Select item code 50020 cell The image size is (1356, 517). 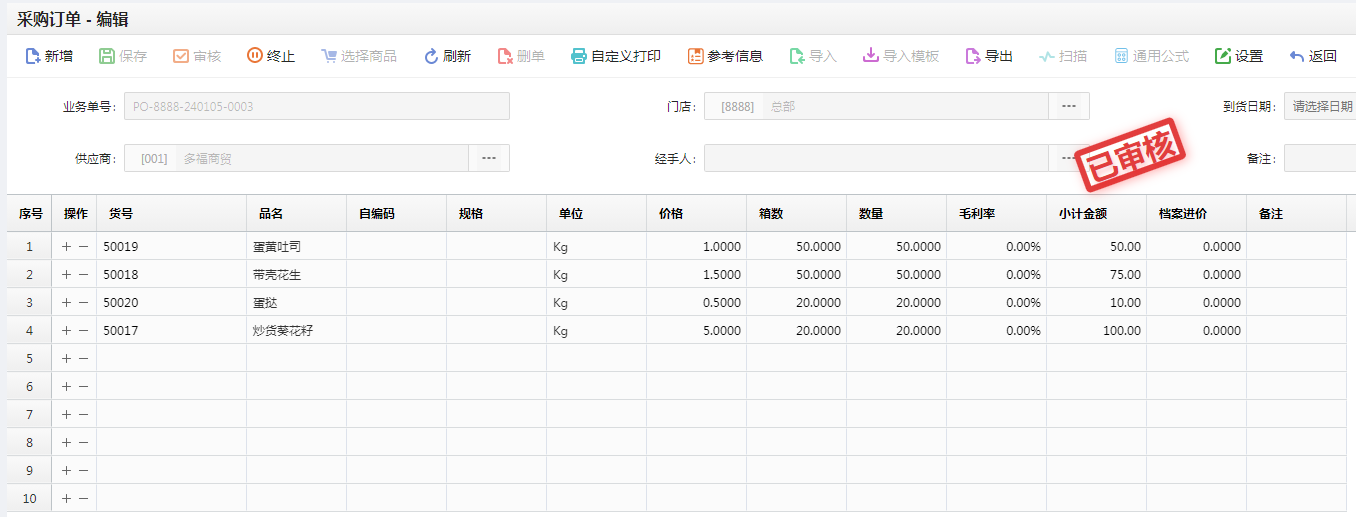click(171, 302)
